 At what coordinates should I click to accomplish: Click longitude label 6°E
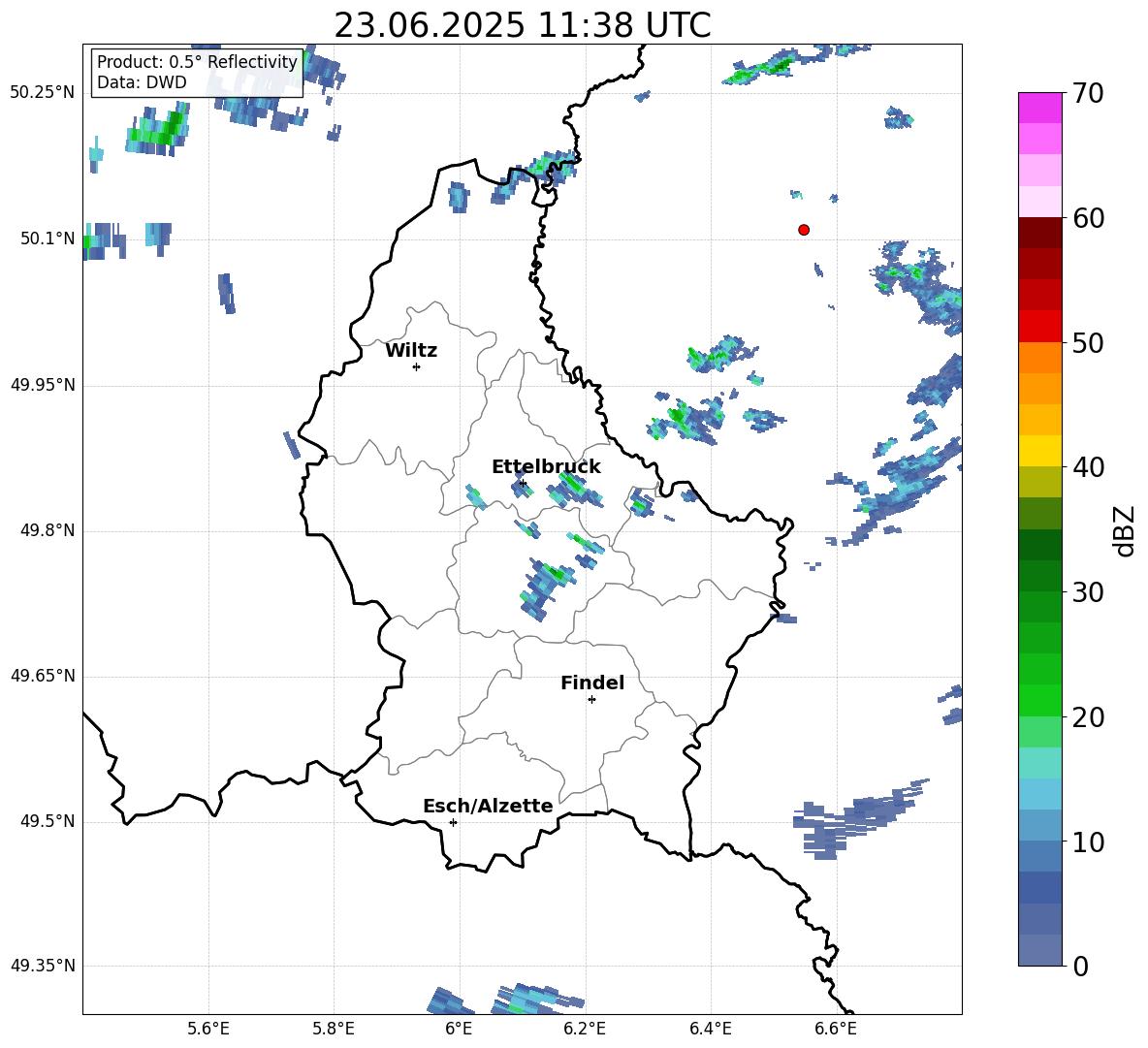pyautogui.click(x=459, y=1029)
